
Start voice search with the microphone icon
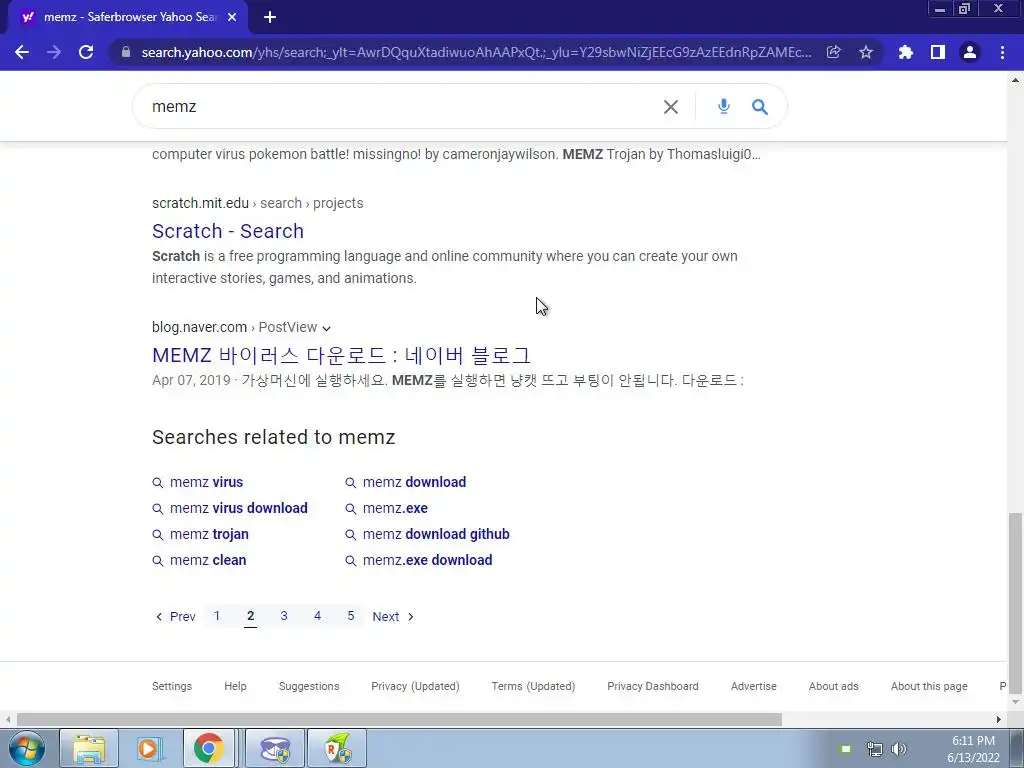pyautogui.click(x=724, y=106)
